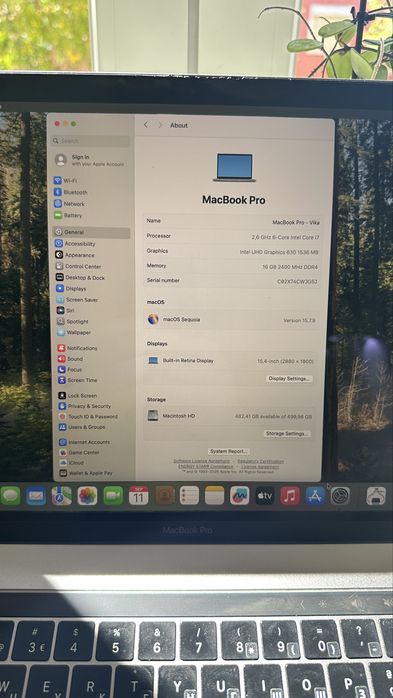Select Lock Screen in the sidebar
The height and width of the screenshot is (698, 393).
pyautogui.click(x=77, y=395)
